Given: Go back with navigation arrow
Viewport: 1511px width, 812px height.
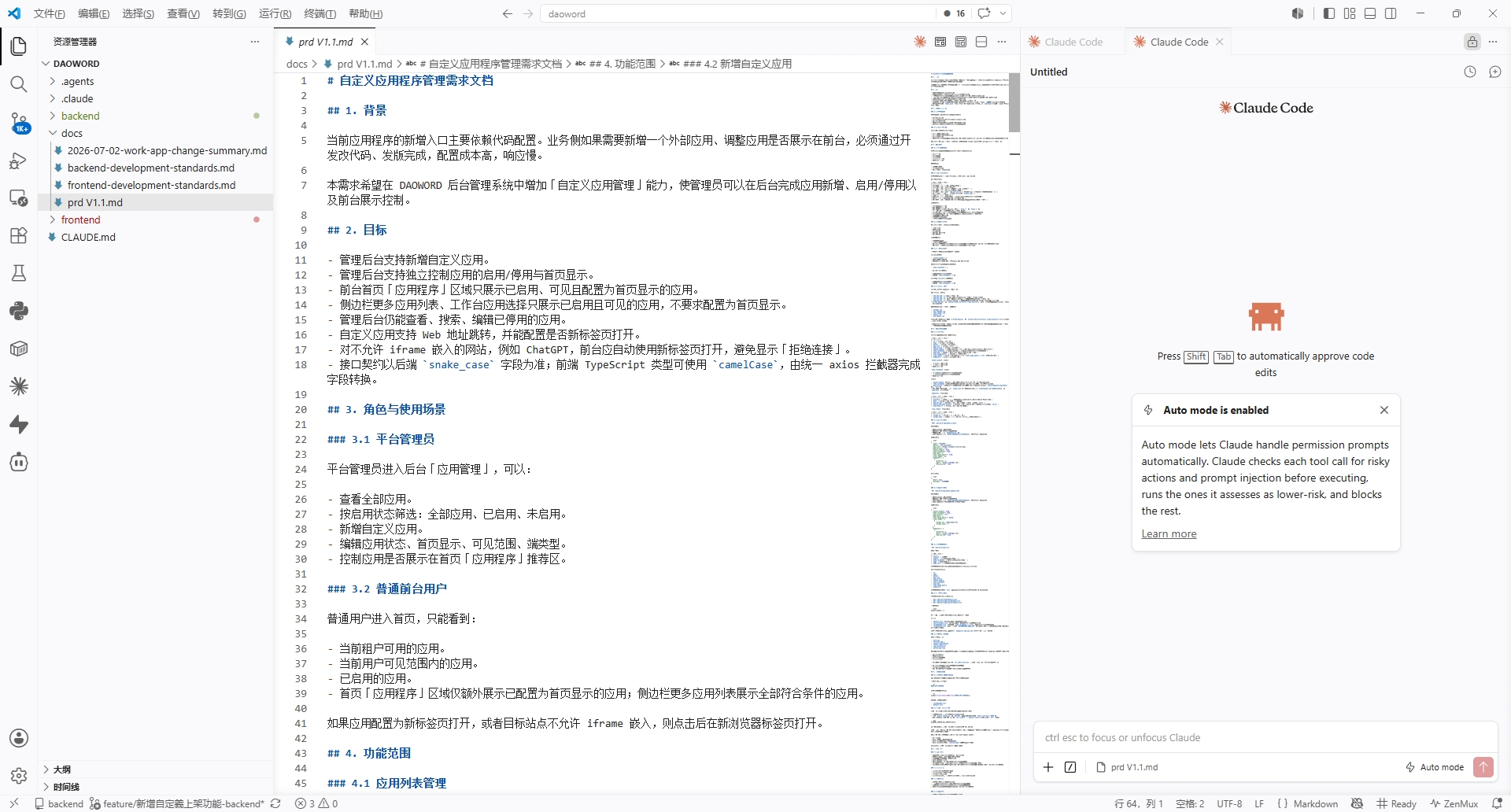Looking at the screenshot, I should [x=508, y=13].
